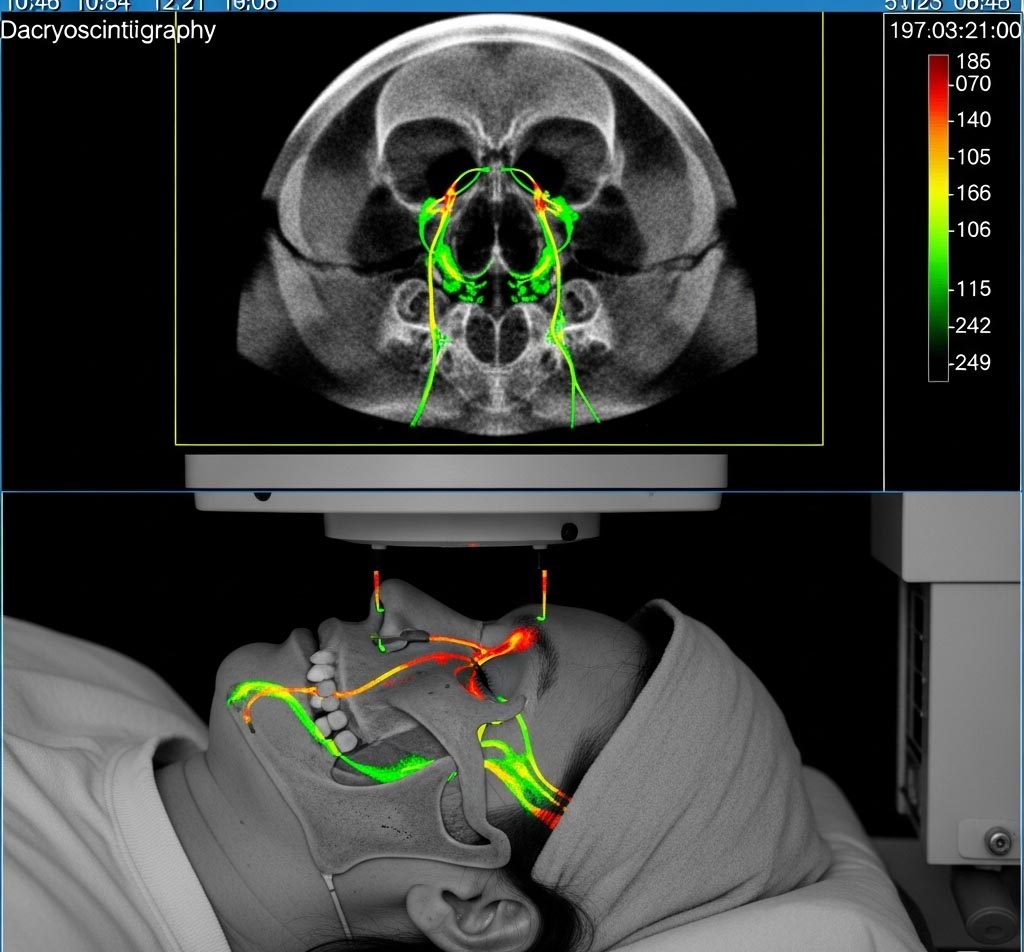Select the 242 tick on color scale
1024x952 pixels.
click(973, 326)
